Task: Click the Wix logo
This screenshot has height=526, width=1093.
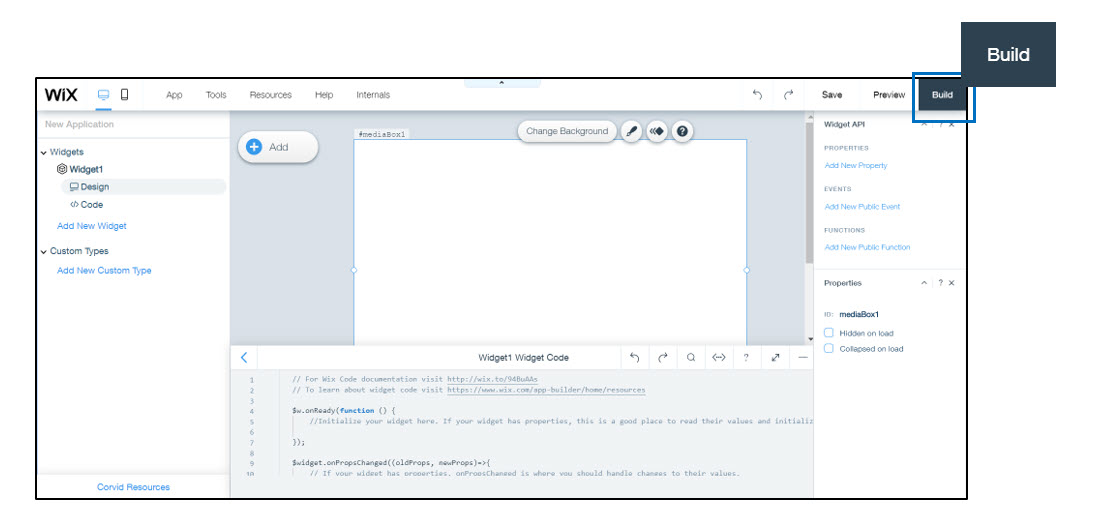Action: 61,95
